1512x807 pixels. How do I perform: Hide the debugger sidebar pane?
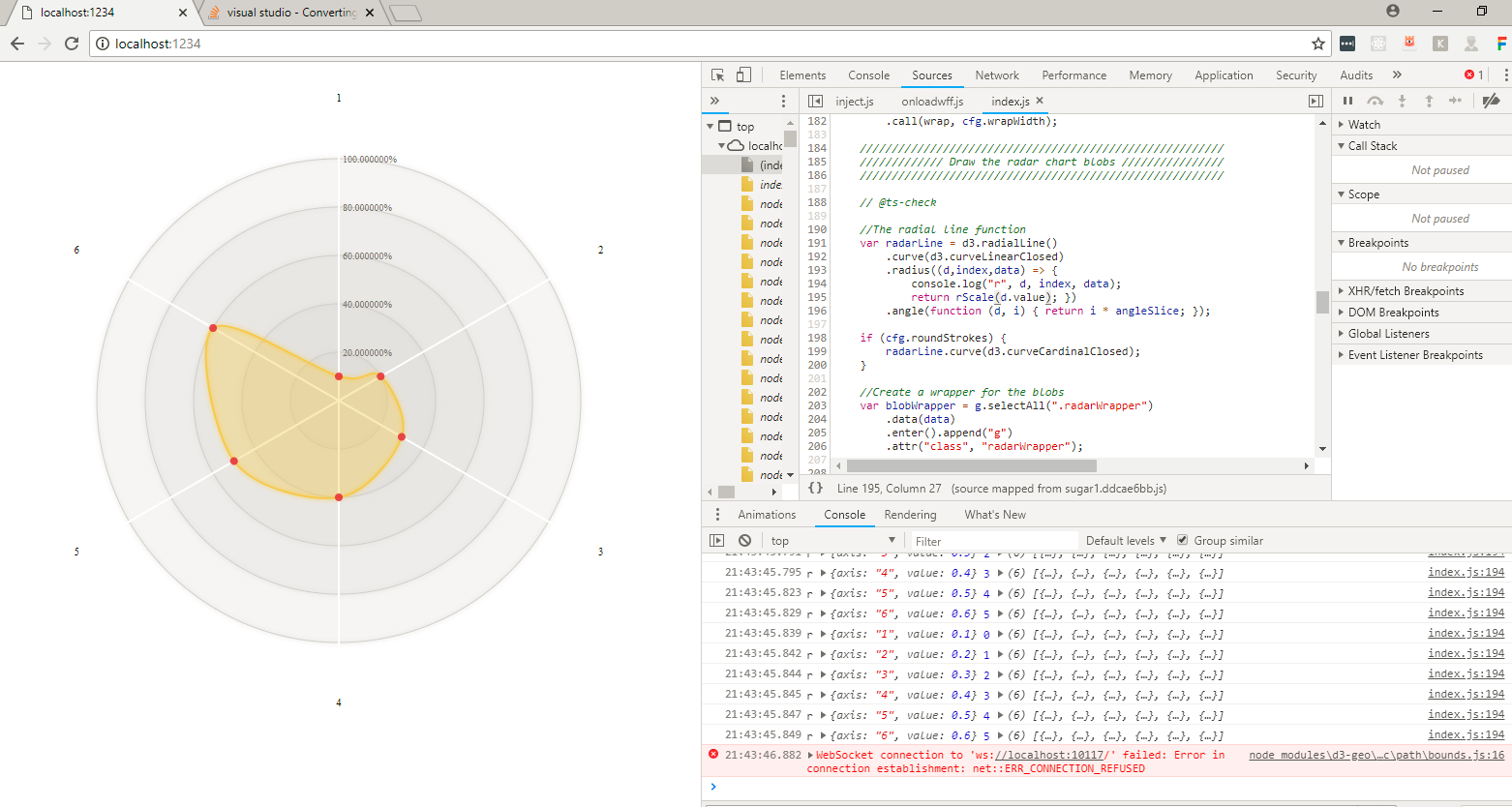click(x=1315, y=102)
